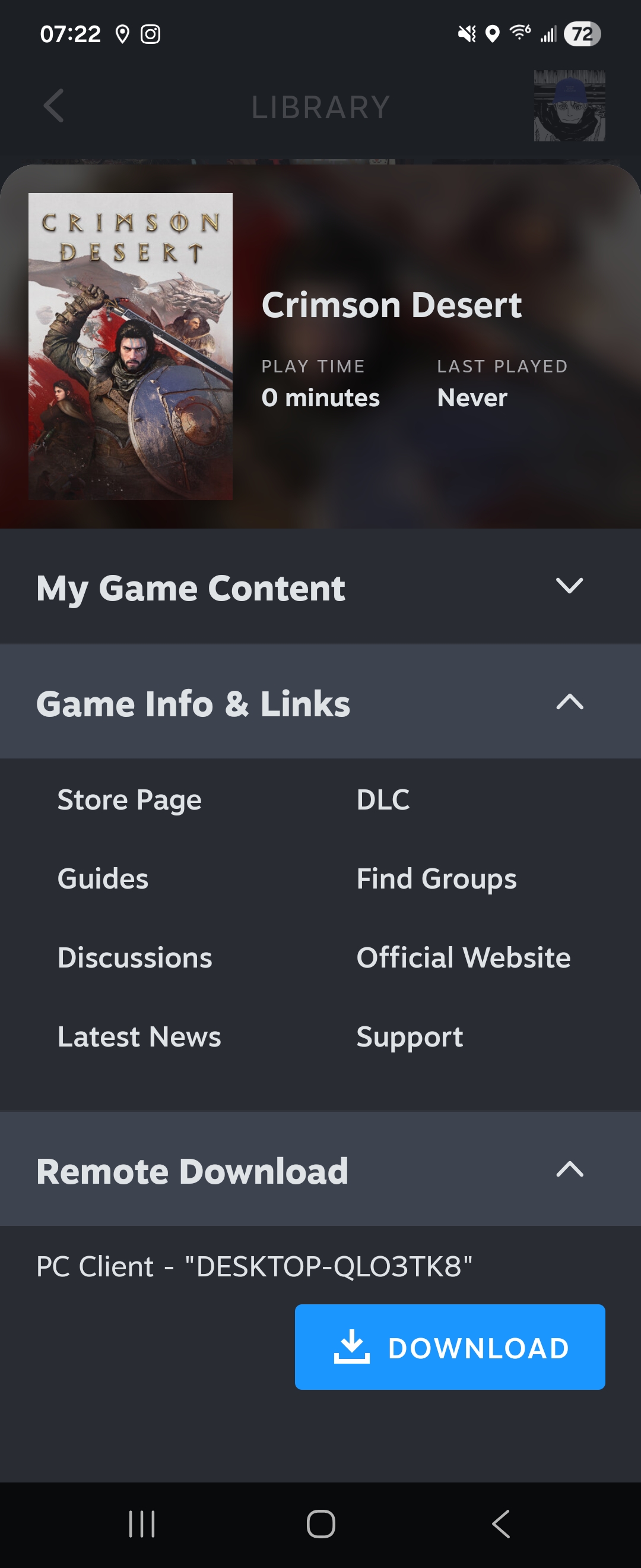This screenshot has width=641, height=1568.
Task: Open the Support link
Action: (410, 1037)
